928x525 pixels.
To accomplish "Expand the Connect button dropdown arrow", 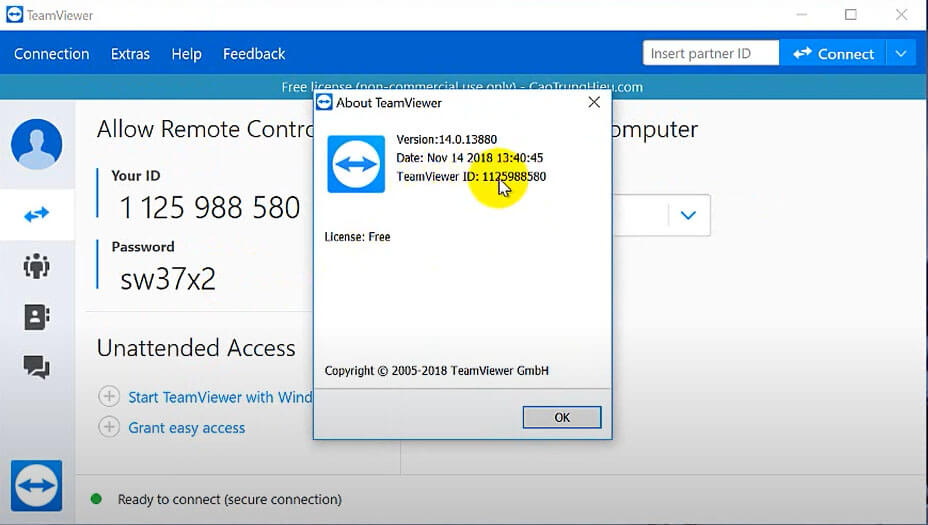I will point(901,53).
